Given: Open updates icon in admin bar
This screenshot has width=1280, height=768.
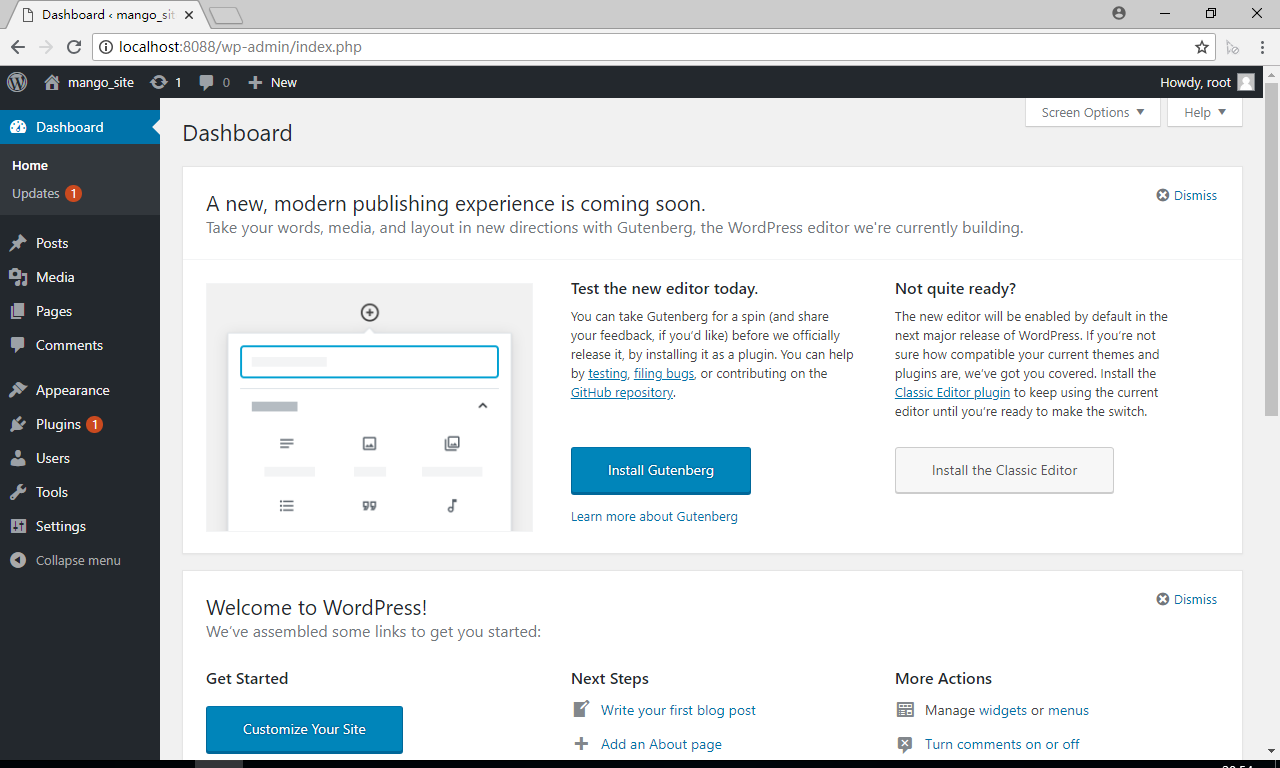Looking at the screenshot, I should coord(158,82).
